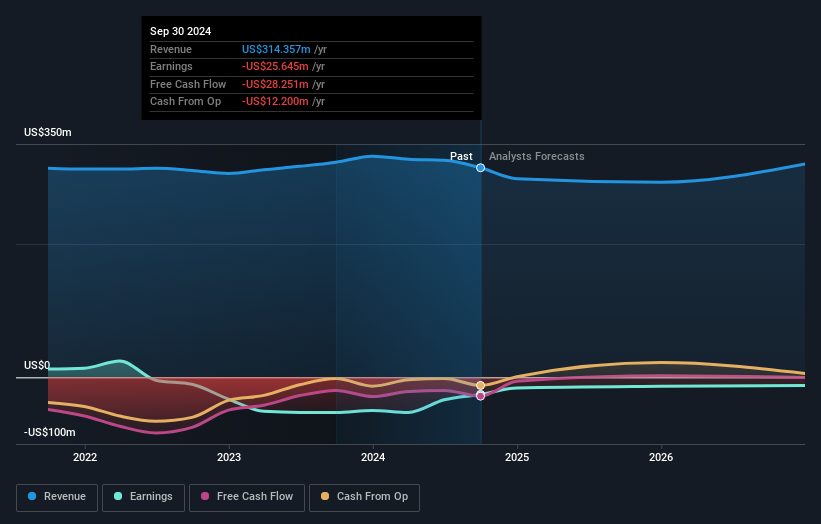This screenshot has width=821, height=524.
Task: Toggle the Earnings legend series
Action: (x=143, y=497)
